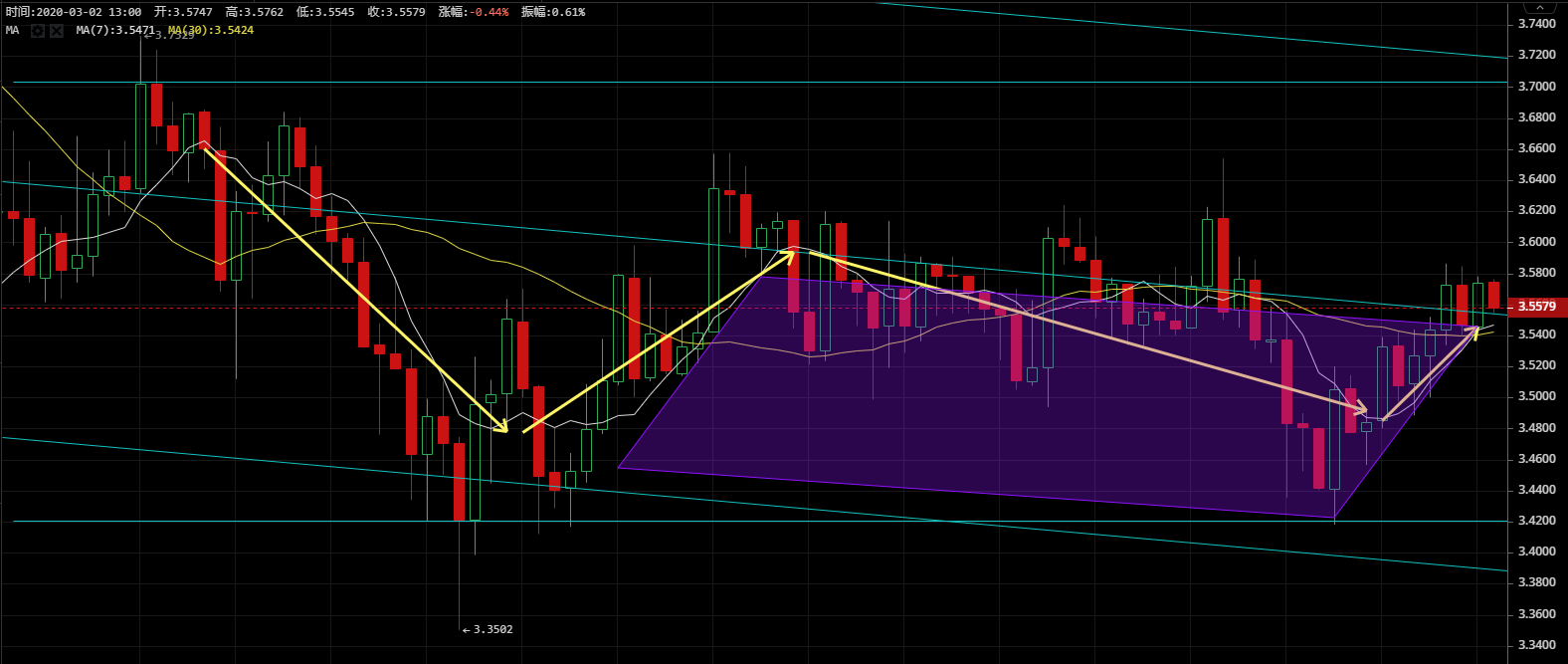
Task: Click the red current price tag 3.5579
Action: point(1537,308)
